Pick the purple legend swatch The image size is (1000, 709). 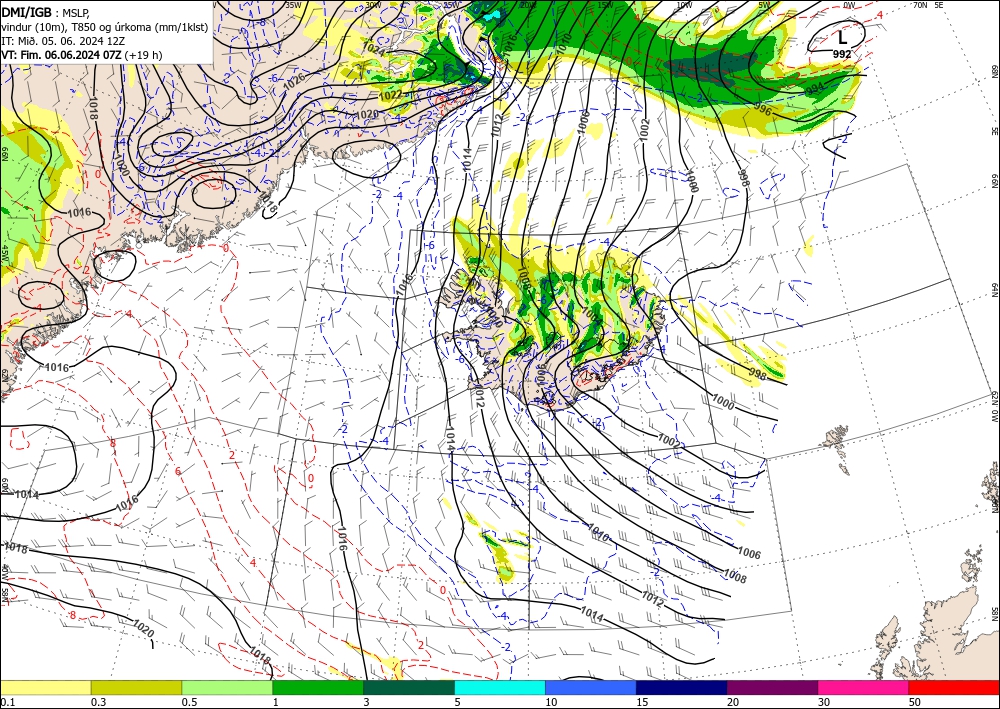click(x=772, y=687)
